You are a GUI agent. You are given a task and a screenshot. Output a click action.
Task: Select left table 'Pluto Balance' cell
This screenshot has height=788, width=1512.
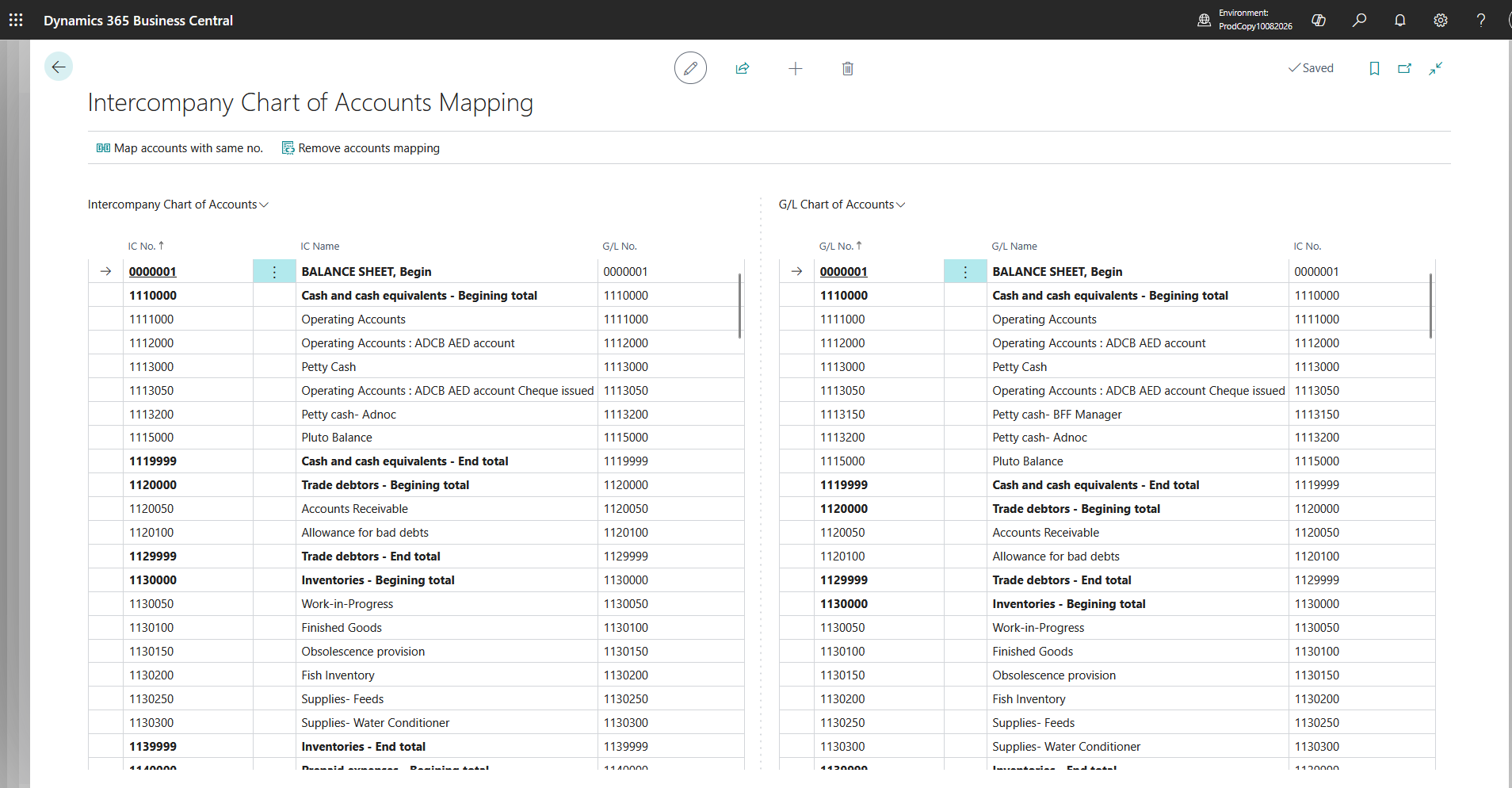(448, 438)
